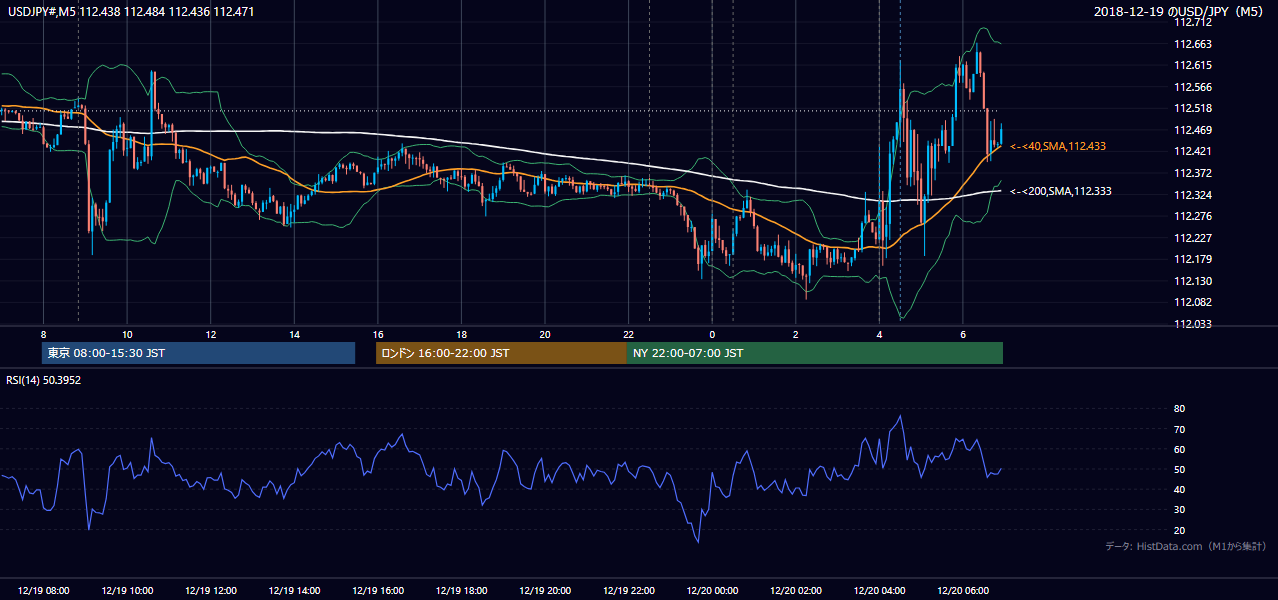
Task: Click the 112.227 price axis value
Action: [x=1193, y=238]
